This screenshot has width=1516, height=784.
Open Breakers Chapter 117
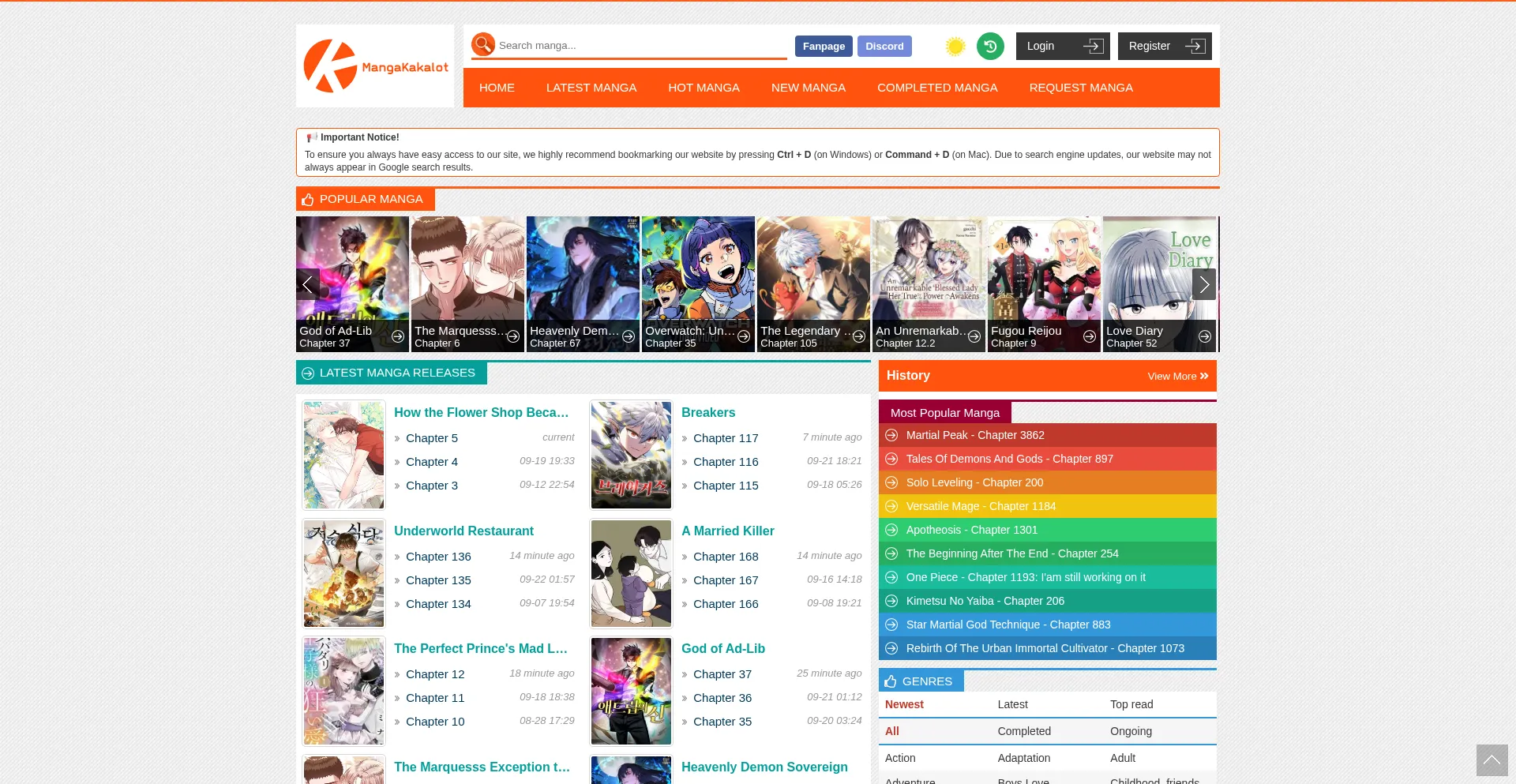pos(726,438)
